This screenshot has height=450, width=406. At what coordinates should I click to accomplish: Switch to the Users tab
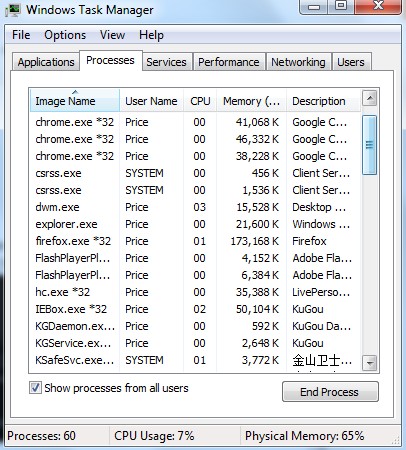tap(351, 62)
